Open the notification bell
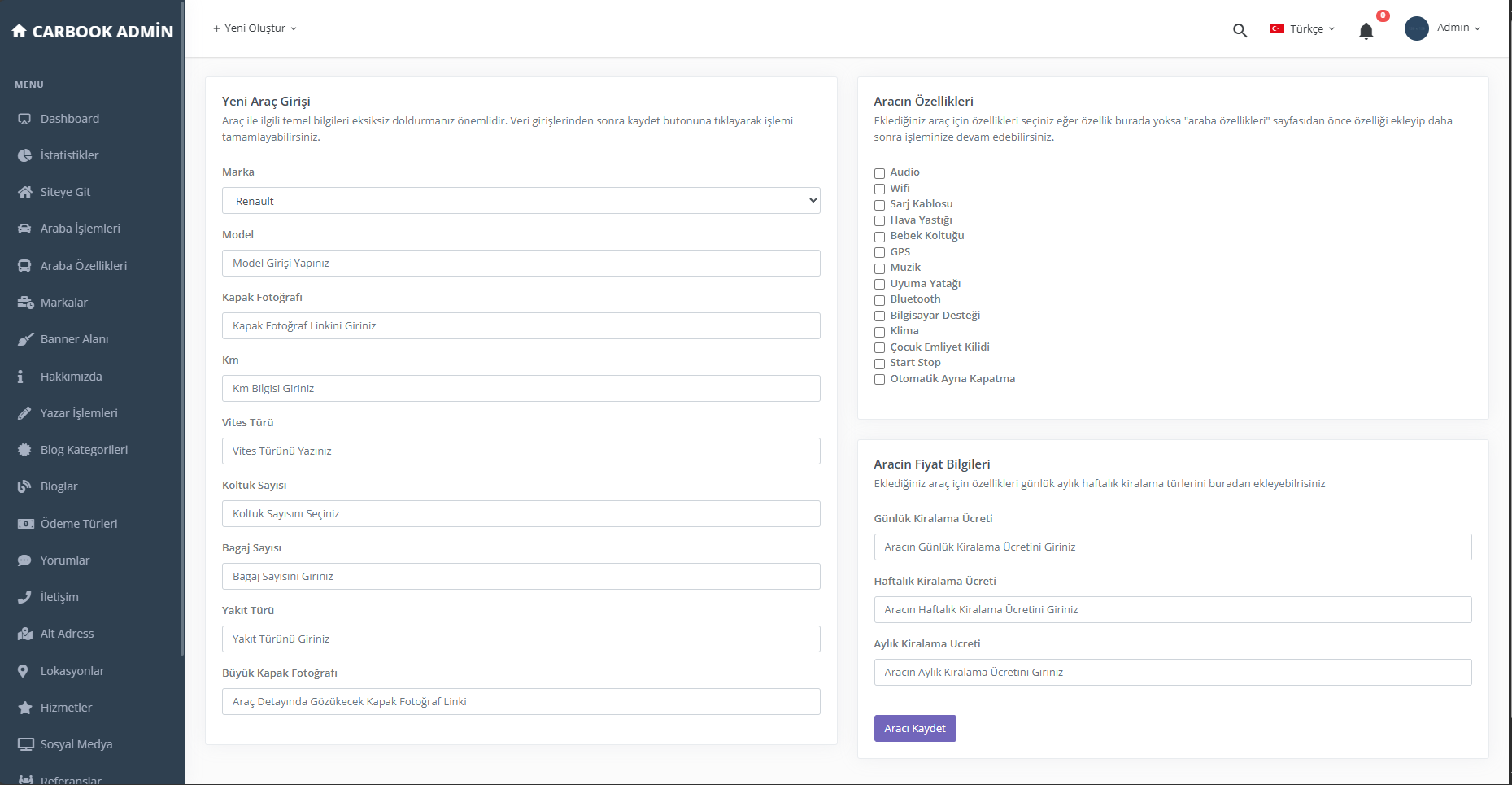 coord(1366,31)
